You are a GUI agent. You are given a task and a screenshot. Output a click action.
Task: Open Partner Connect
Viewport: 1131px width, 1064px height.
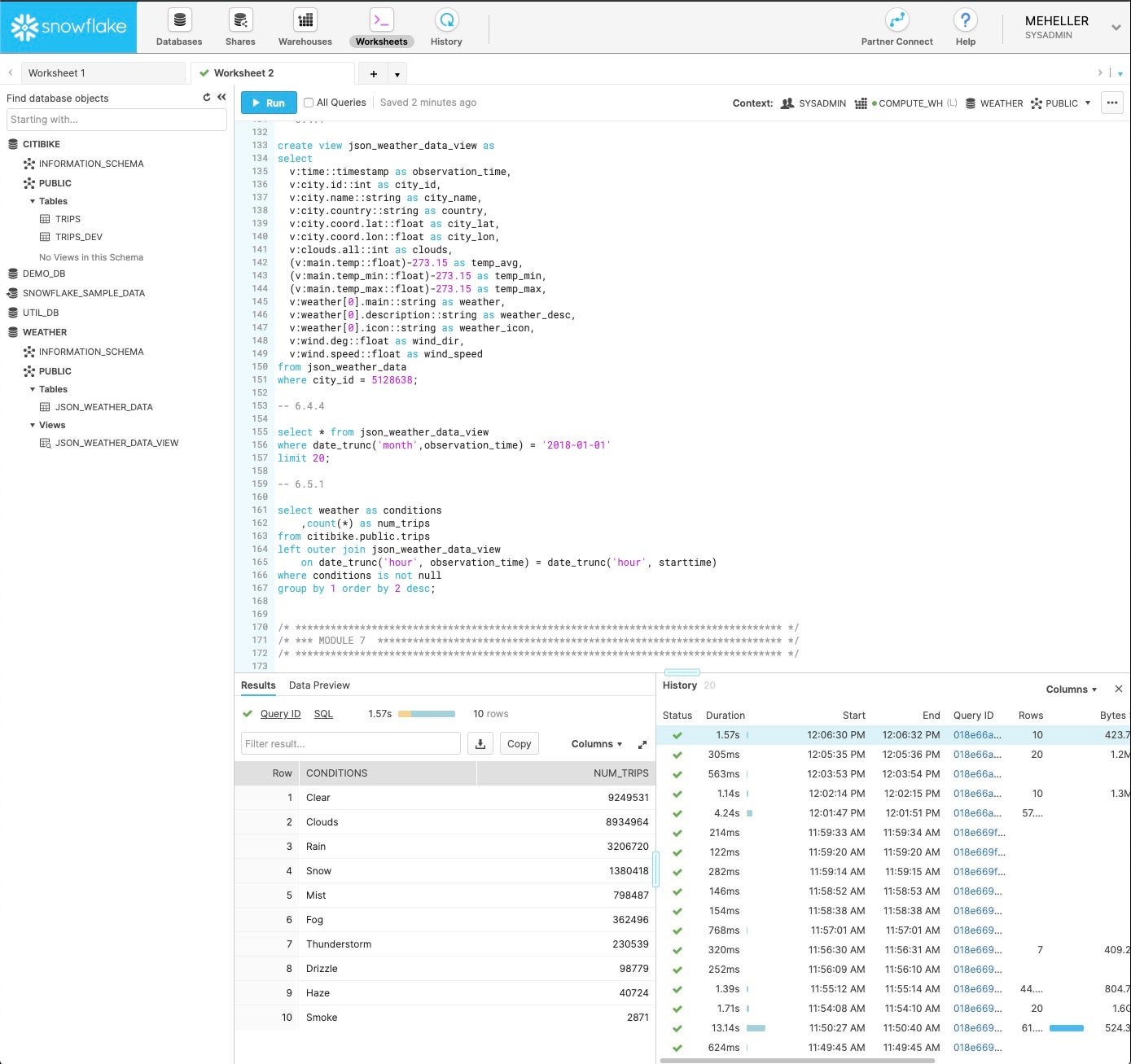click(x=896, y=28)
